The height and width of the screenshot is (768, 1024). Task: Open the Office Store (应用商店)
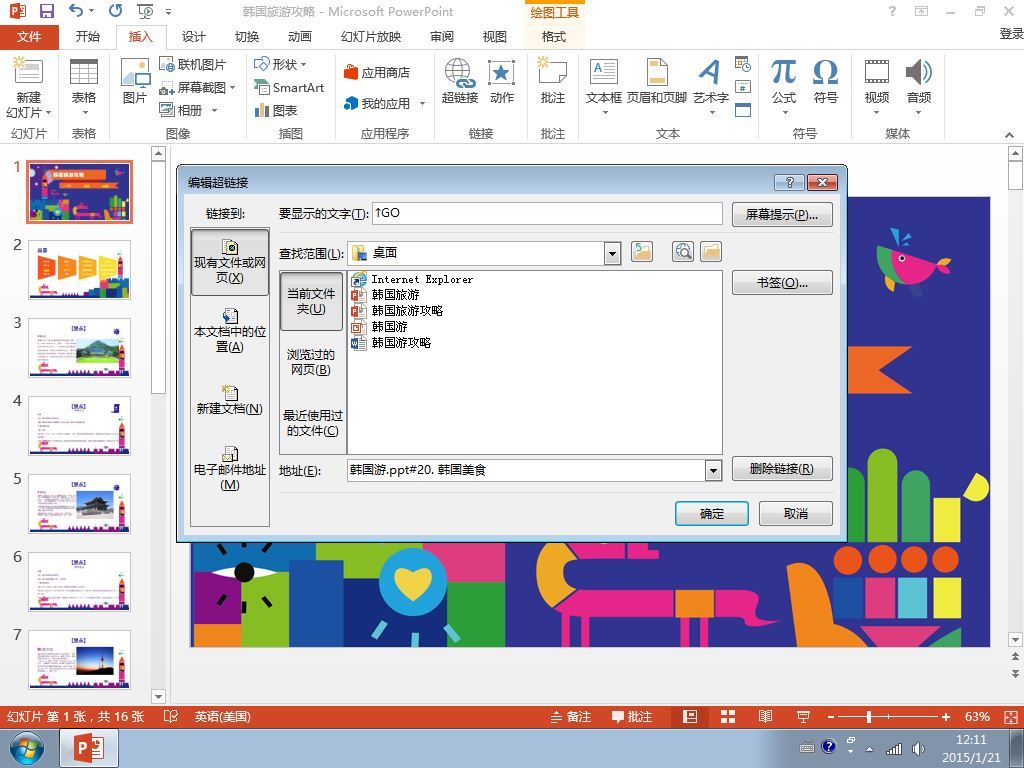(x=377, y=72)
